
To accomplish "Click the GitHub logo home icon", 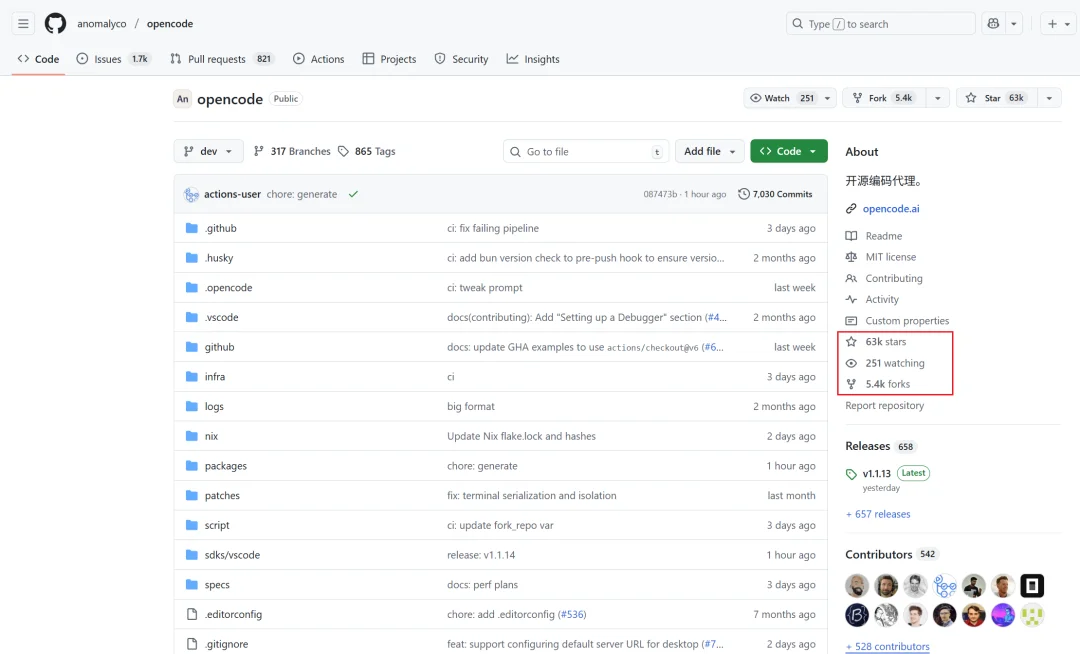I will coord(55,24).
